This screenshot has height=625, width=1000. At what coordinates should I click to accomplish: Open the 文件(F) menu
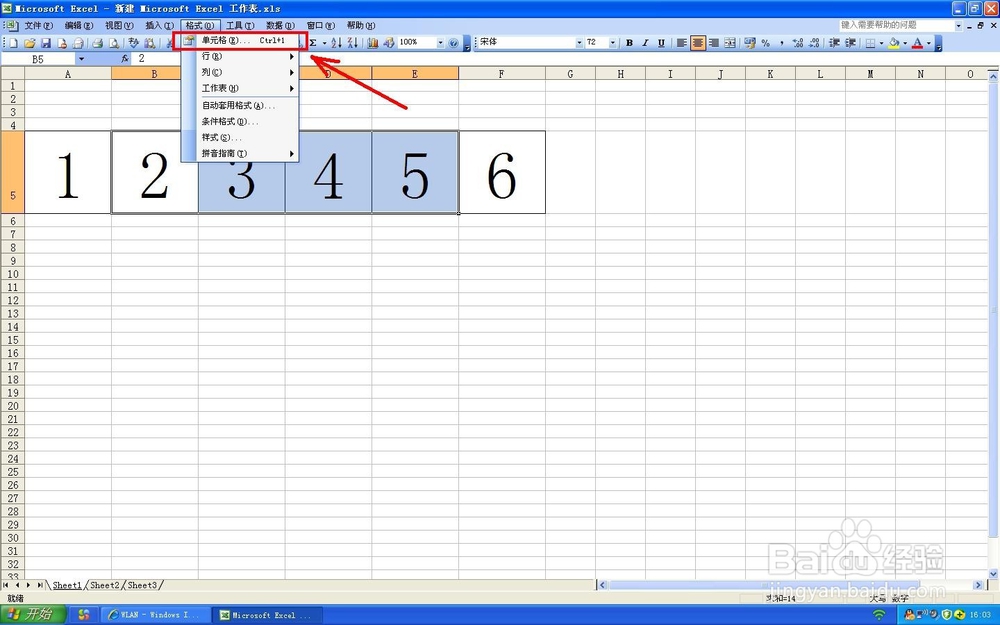tap(38, 26)
